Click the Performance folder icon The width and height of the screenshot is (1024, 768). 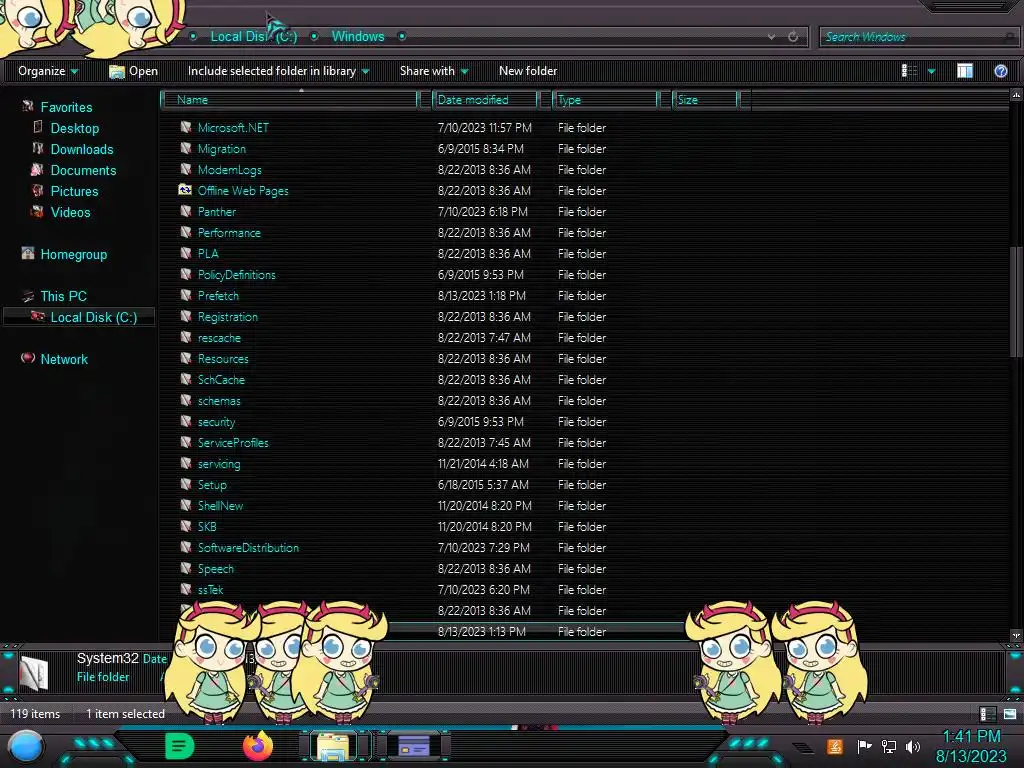pyautogui.click(x=185, y=232)
